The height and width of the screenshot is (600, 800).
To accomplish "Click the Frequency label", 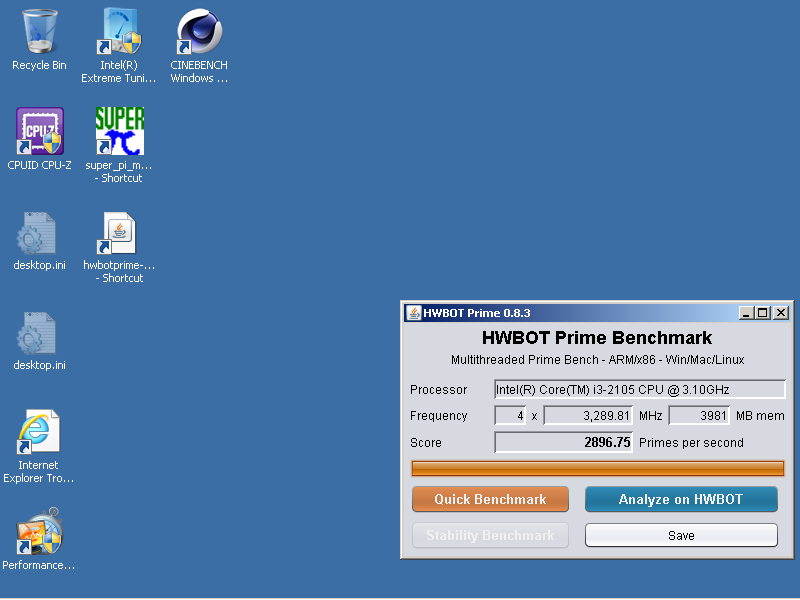I will coord(439,416).
